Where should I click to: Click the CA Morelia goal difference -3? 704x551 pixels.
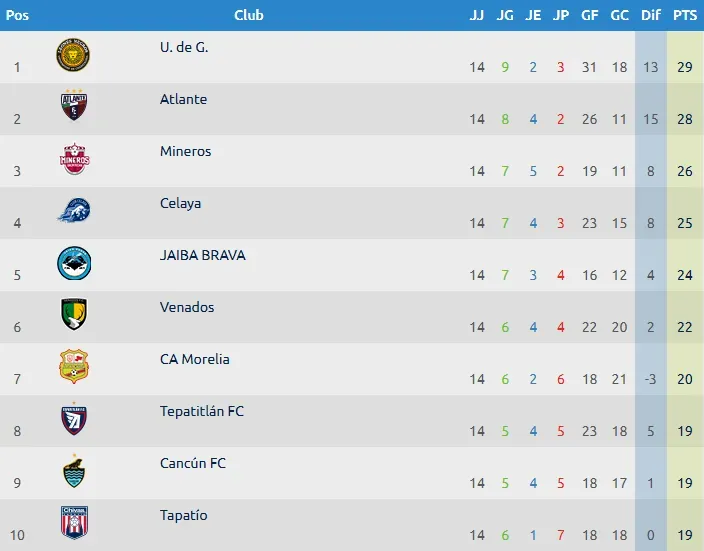point(650,379)
